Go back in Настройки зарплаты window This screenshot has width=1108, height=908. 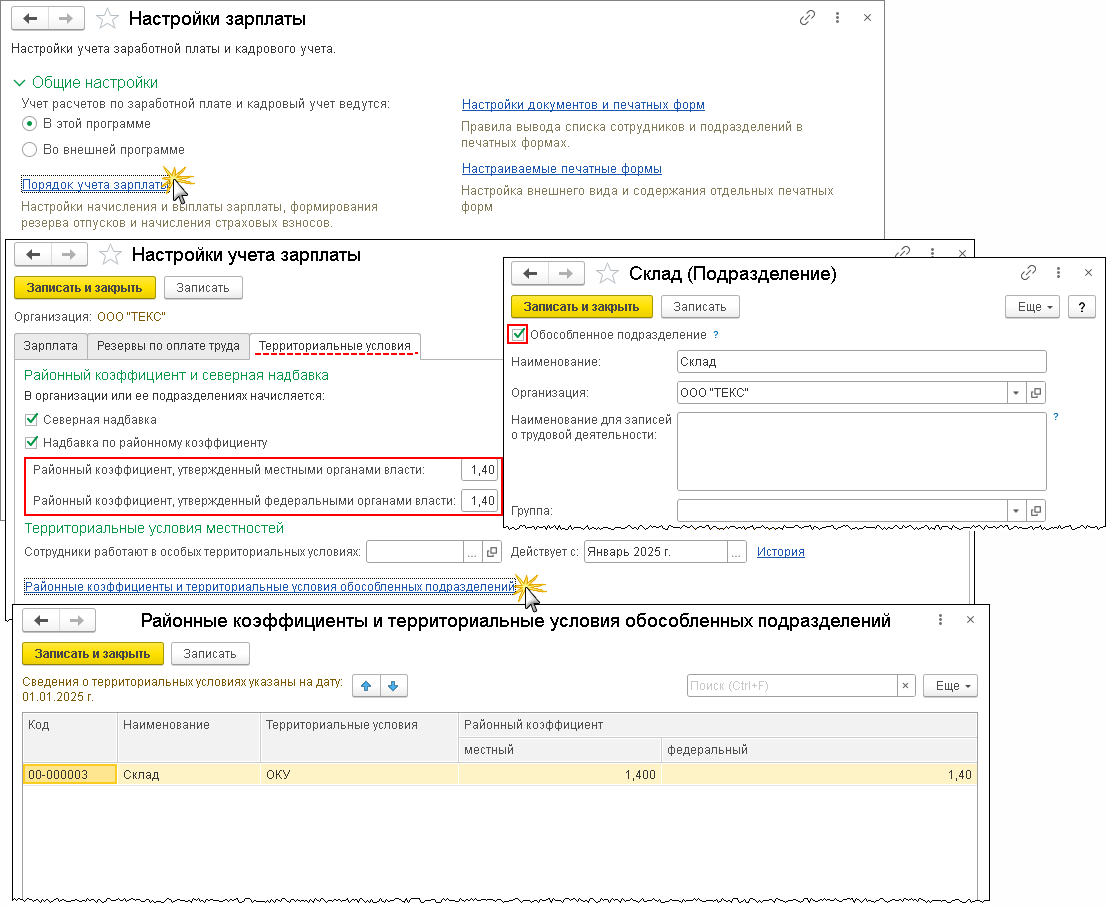pos(30,18)
